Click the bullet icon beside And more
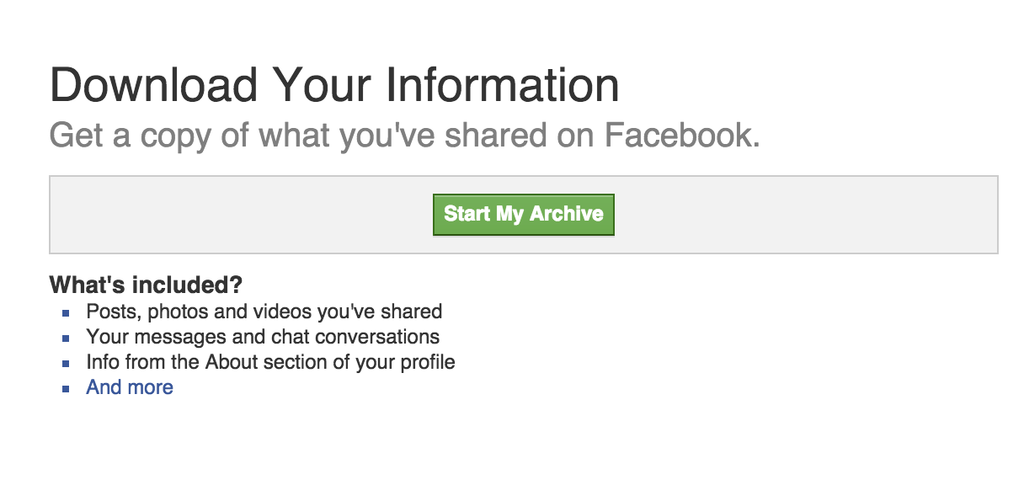Image resolution: width=1024 pixels, height=485 pixels. 66,388
